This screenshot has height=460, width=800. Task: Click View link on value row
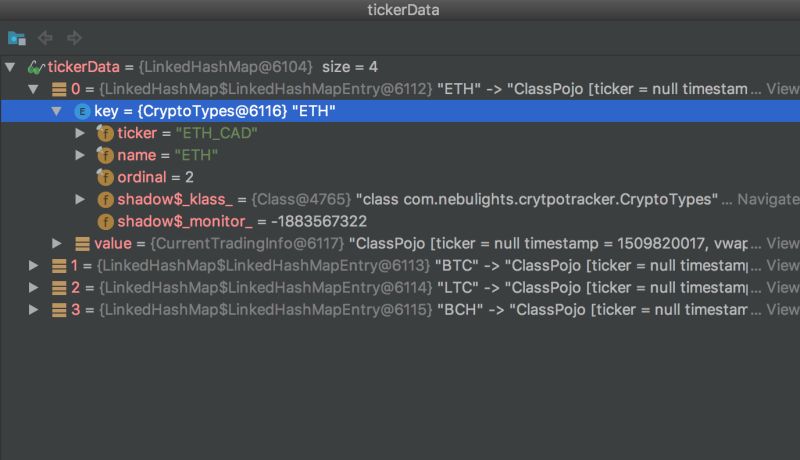pyautogui.click(x=783, y=244)
